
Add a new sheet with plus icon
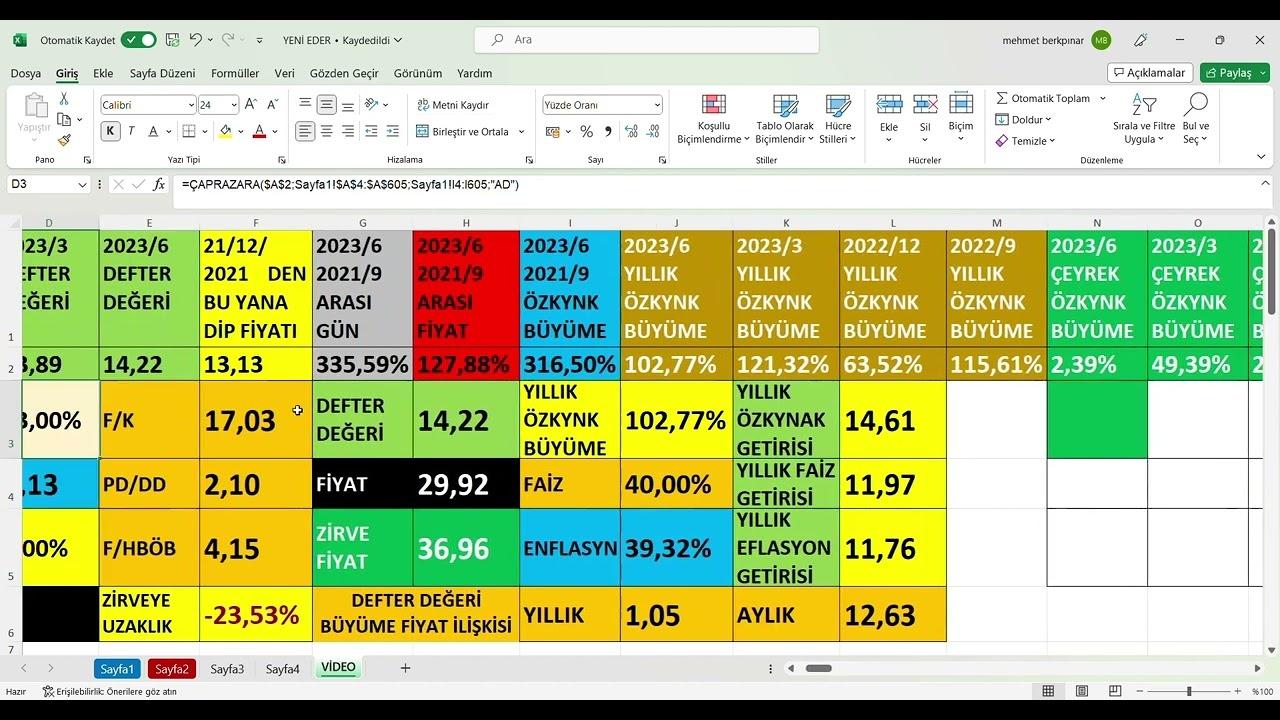(x=405, y=668)
